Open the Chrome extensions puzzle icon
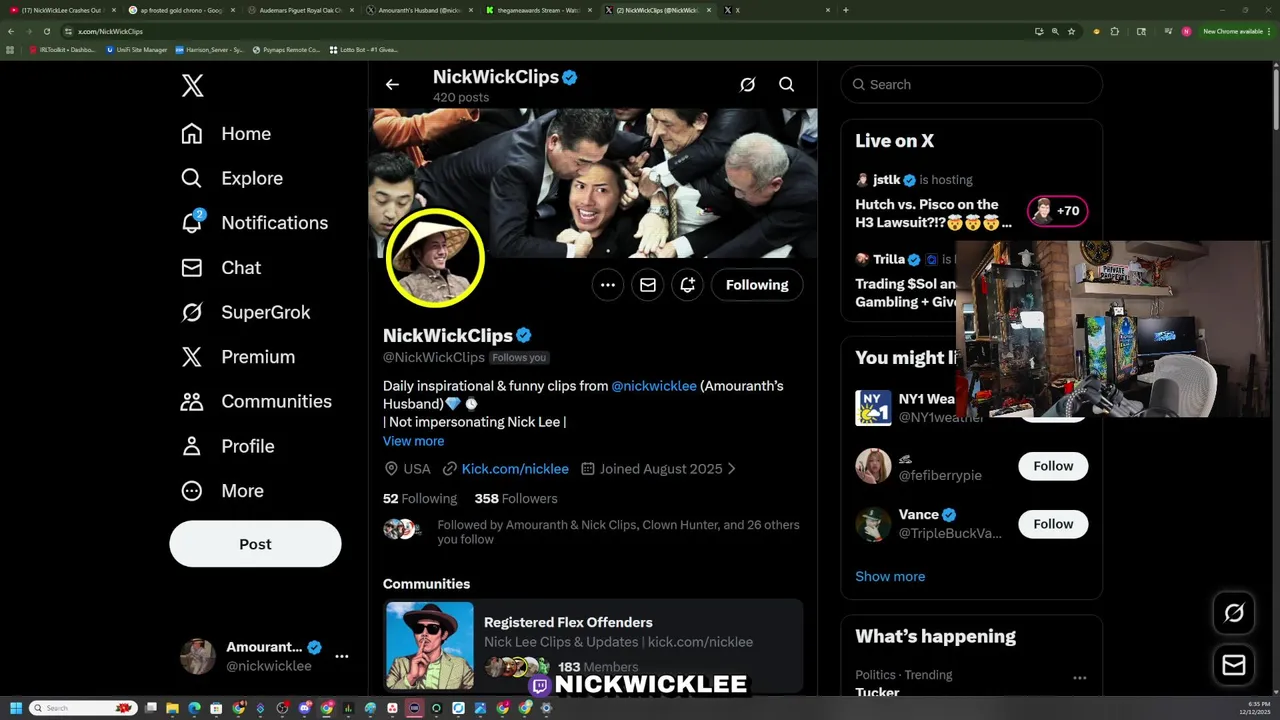Viewport: 1280px width, 720px height. coord(1114,31)
